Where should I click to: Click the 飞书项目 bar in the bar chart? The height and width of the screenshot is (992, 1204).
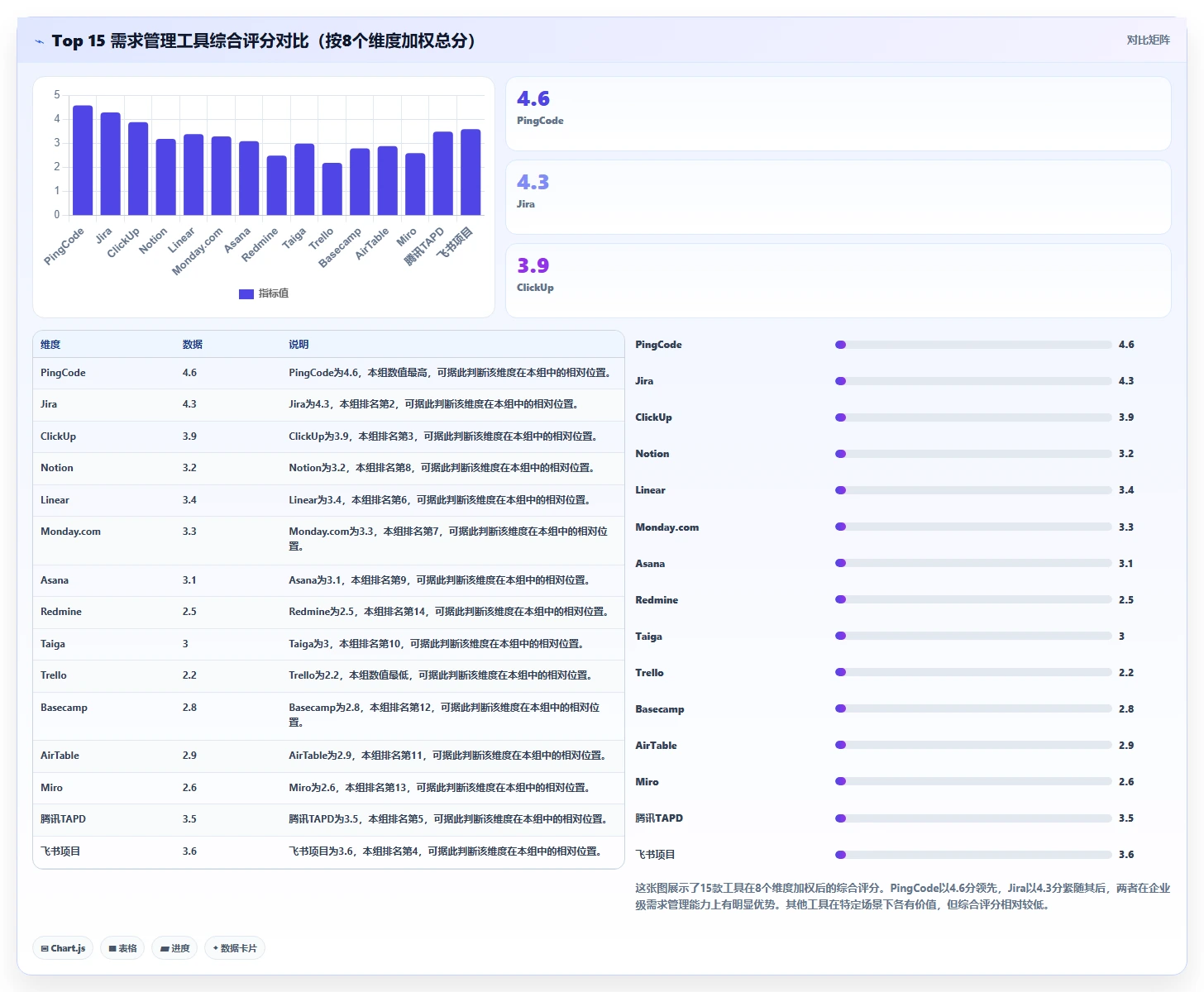click(x=471, y=172)
